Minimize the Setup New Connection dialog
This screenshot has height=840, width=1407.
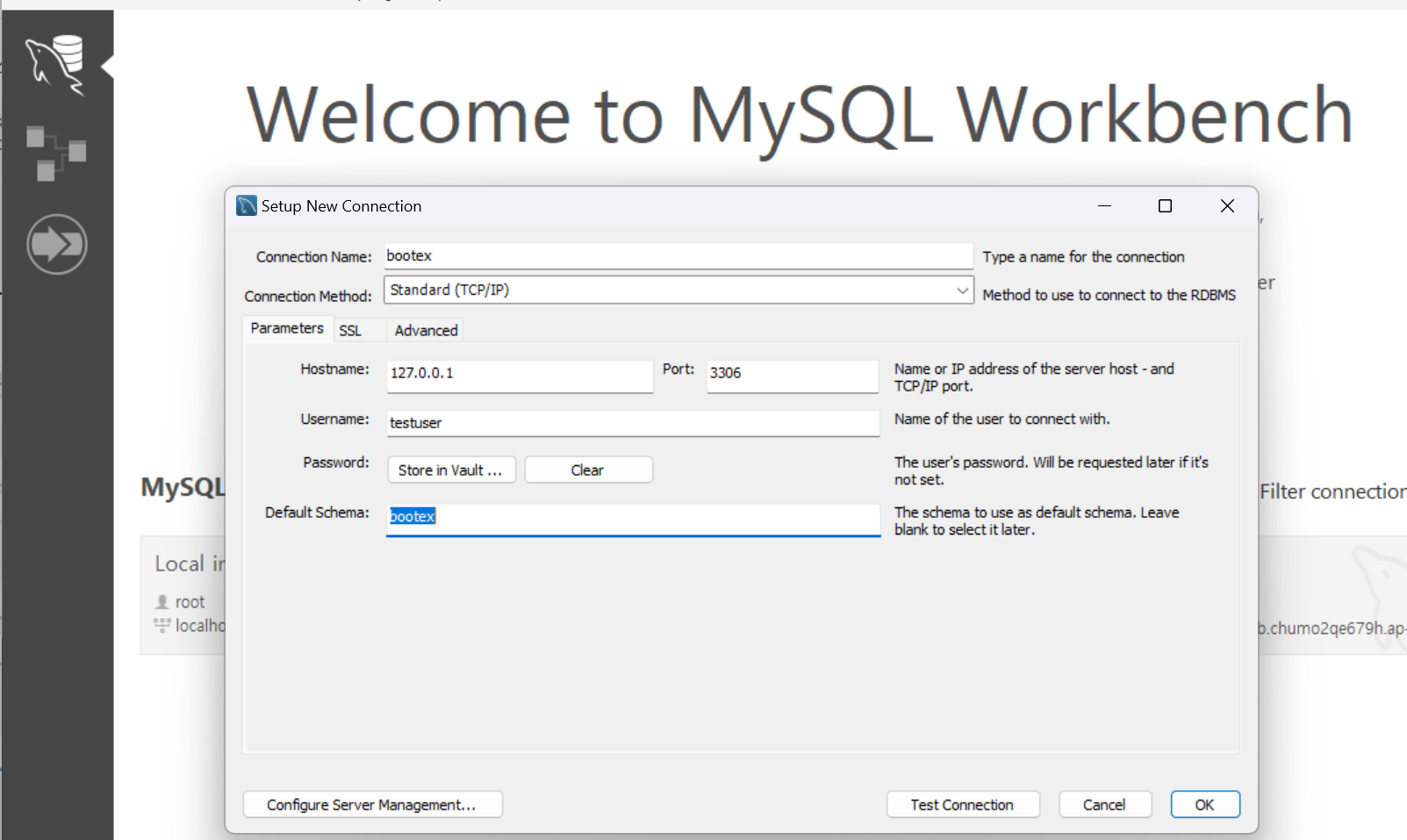point(1104,206)
